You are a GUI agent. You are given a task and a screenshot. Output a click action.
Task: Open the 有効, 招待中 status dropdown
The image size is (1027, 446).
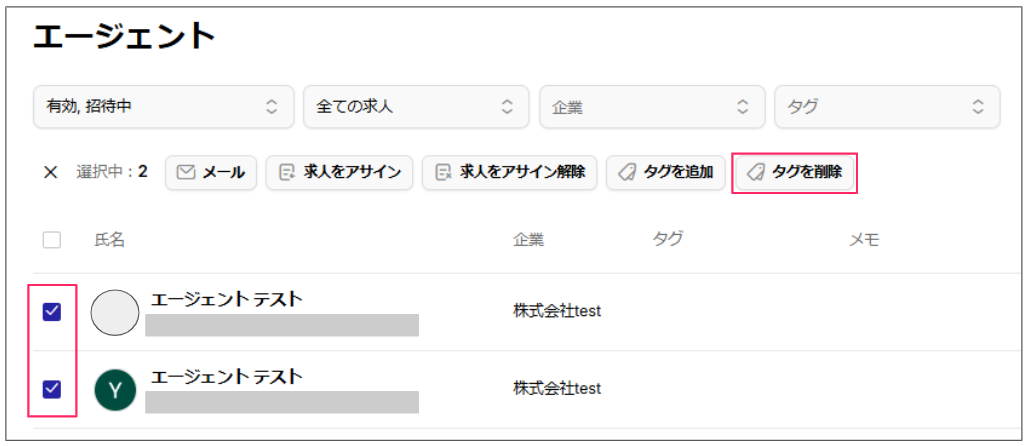[x=163, y=107]
